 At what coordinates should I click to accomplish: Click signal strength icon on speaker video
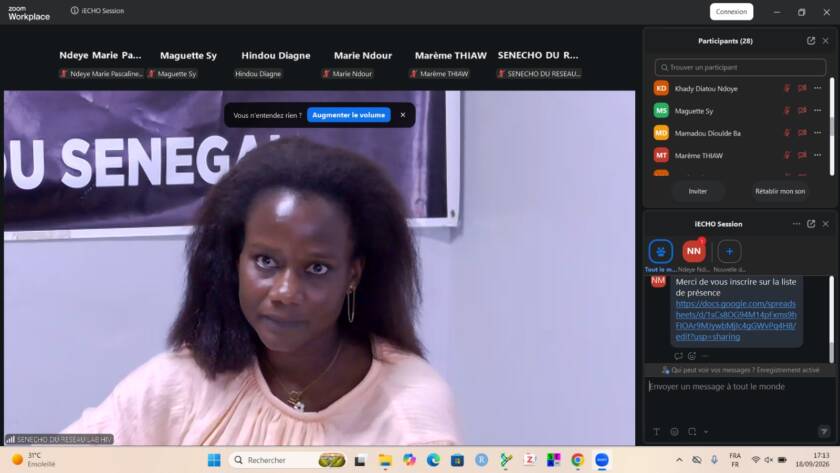10,439
